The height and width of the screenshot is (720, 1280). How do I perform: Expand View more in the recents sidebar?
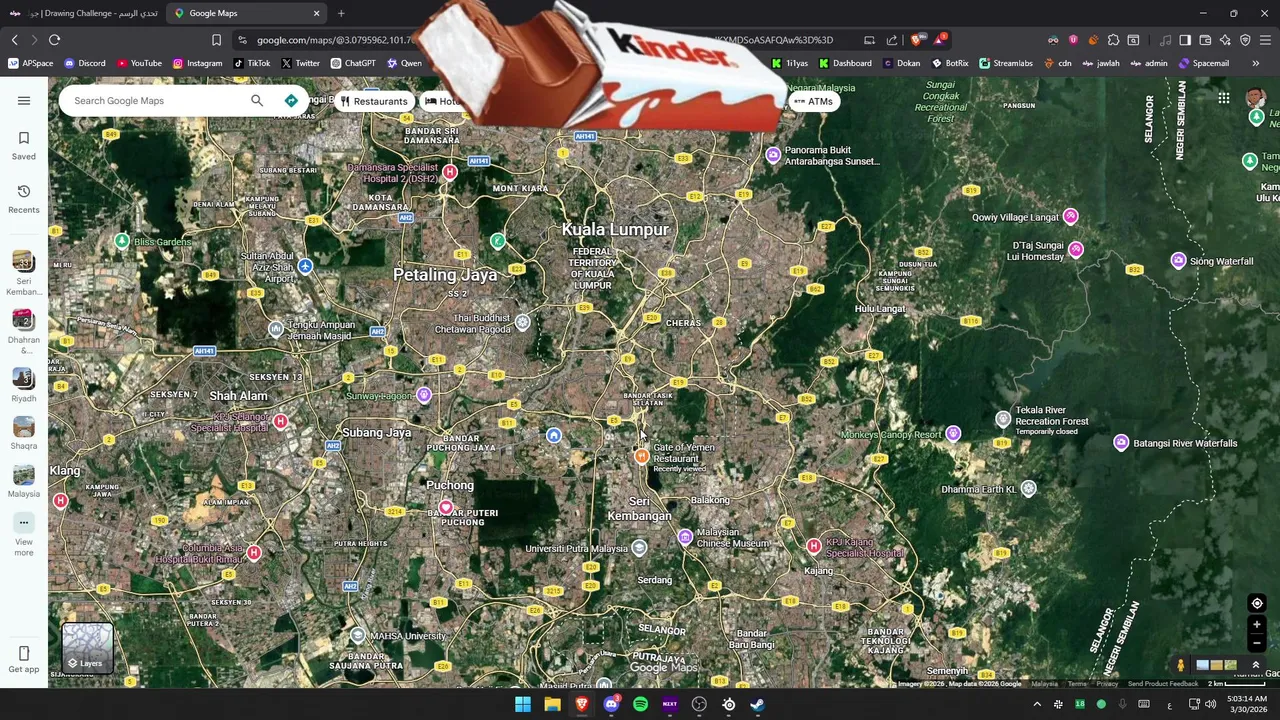24,535
